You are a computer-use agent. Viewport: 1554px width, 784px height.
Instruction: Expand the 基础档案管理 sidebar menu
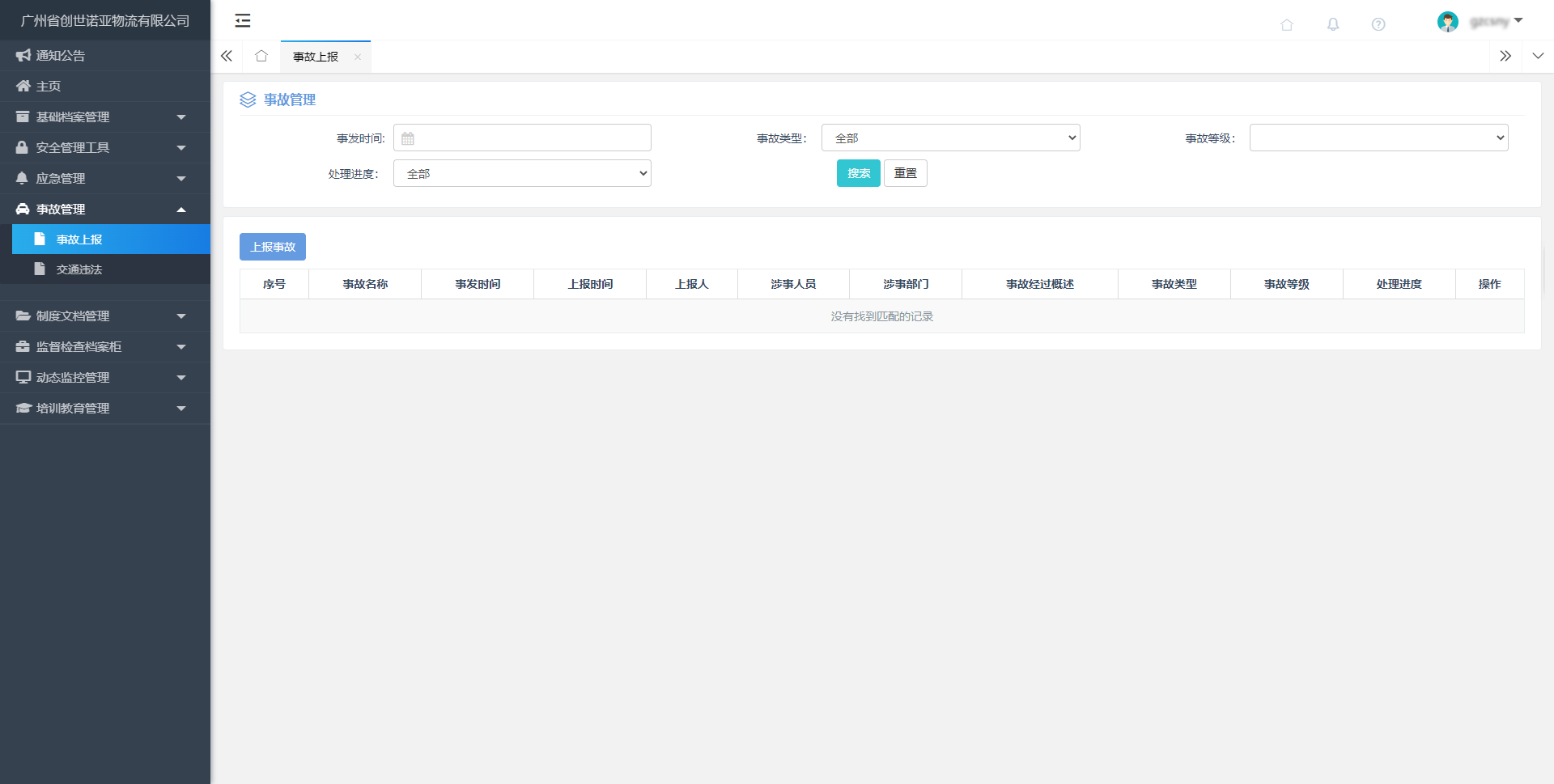point(105,117)
